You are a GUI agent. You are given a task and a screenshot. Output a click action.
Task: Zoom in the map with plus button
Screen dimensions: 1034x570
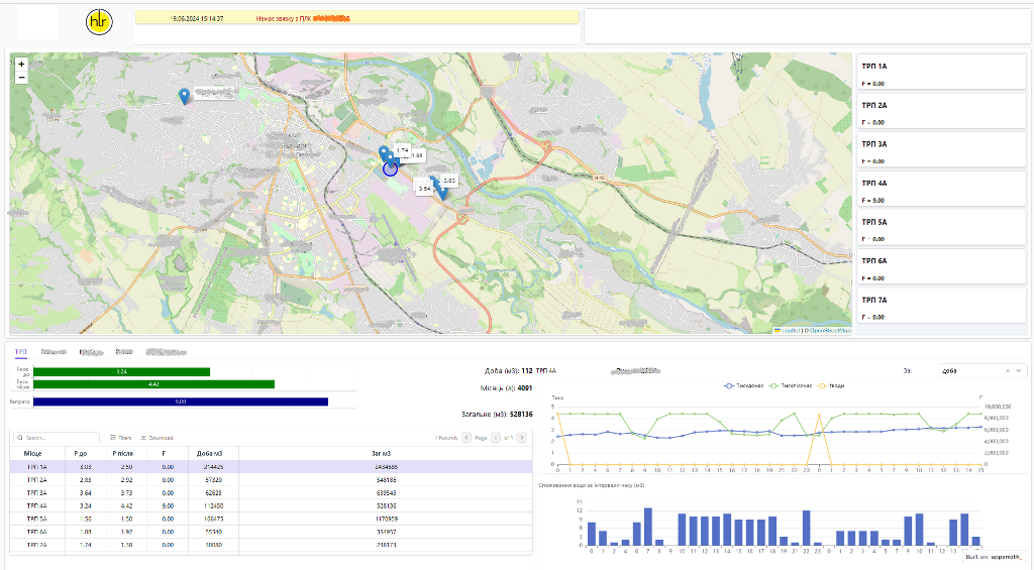(x=21, y=64)
